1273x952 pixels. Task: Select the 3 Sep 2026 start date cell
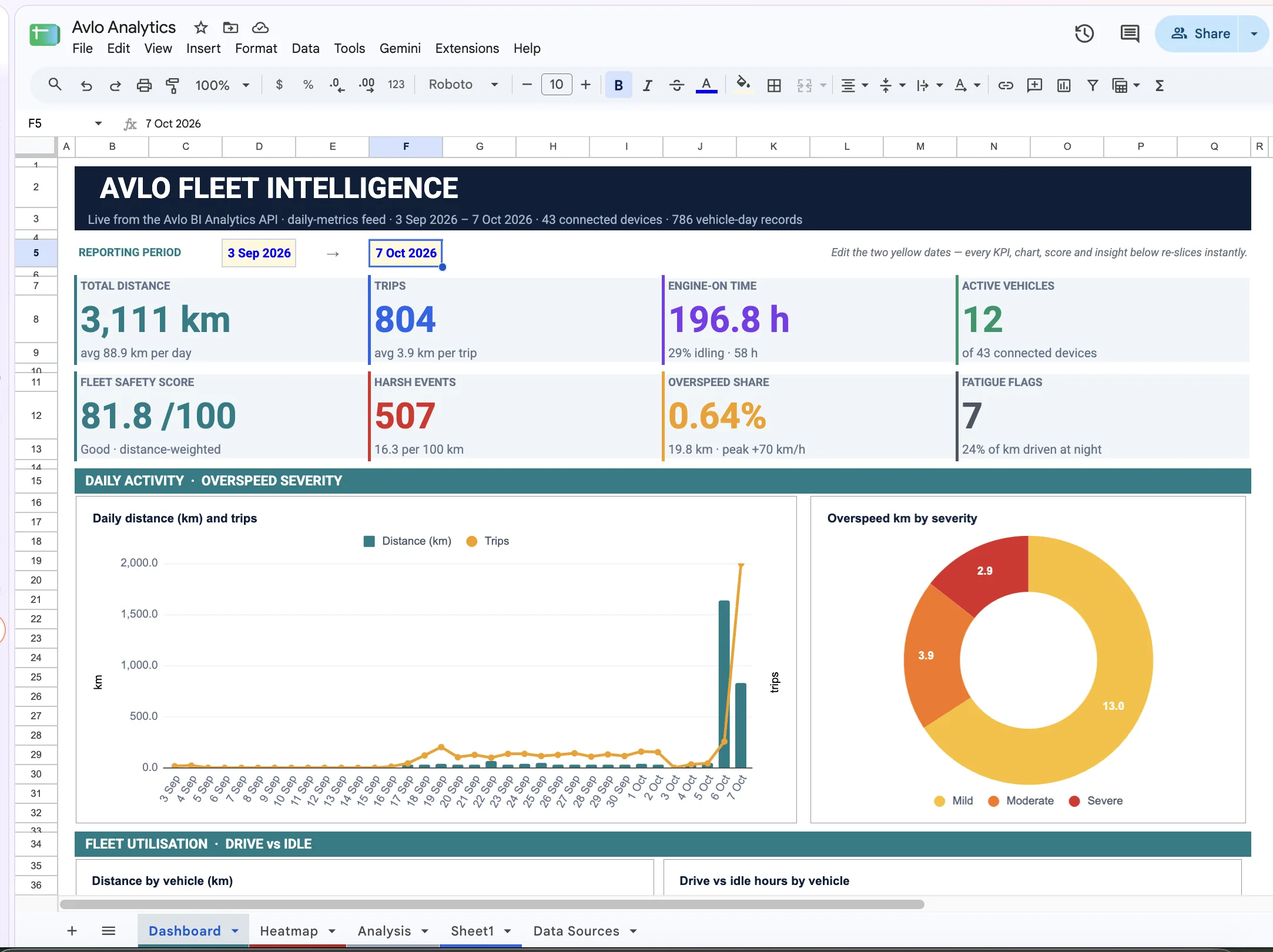coord(259,253)
